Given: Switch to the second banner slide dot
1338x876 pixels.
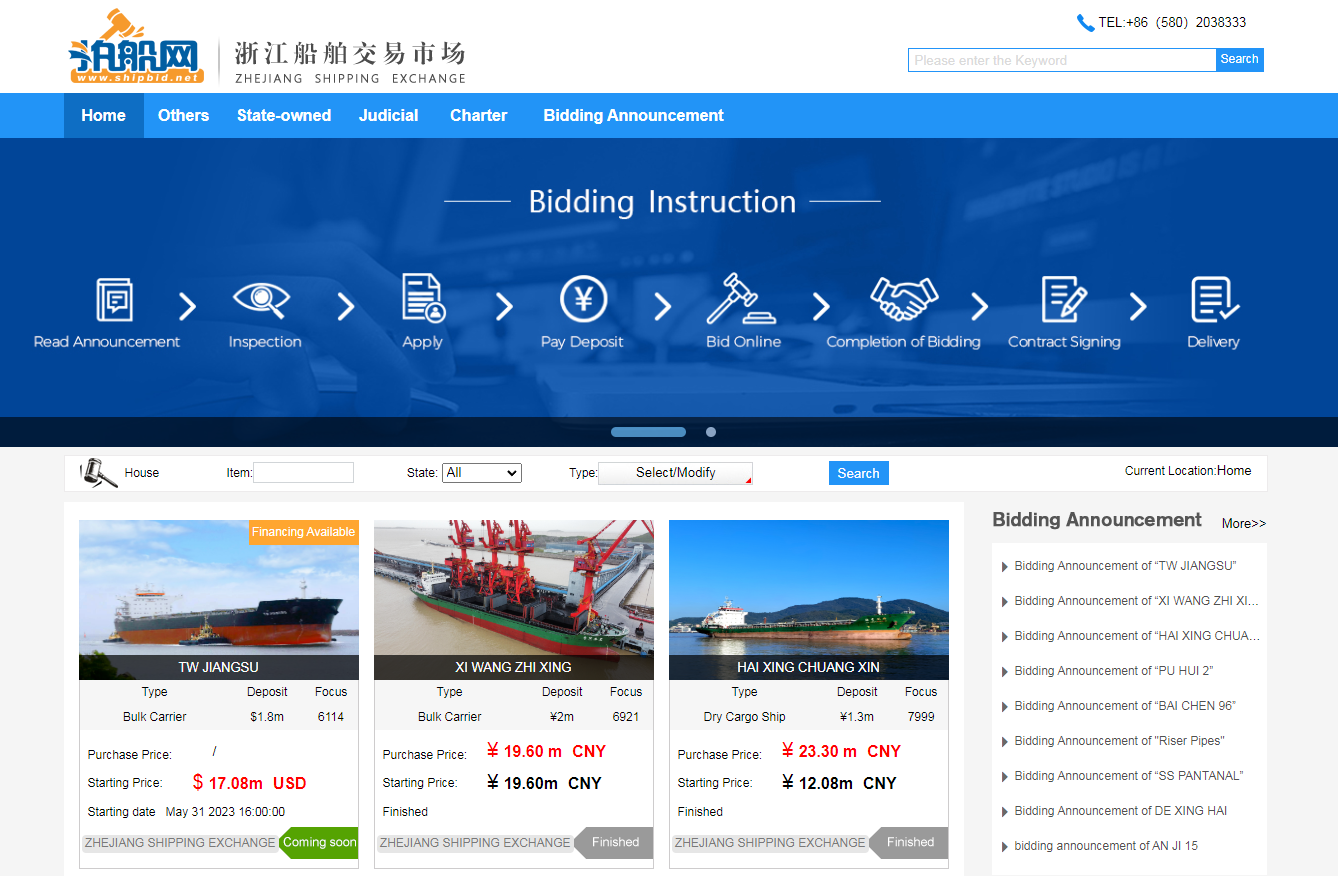Looking at the screenshot, I should [x=711, y=432].
